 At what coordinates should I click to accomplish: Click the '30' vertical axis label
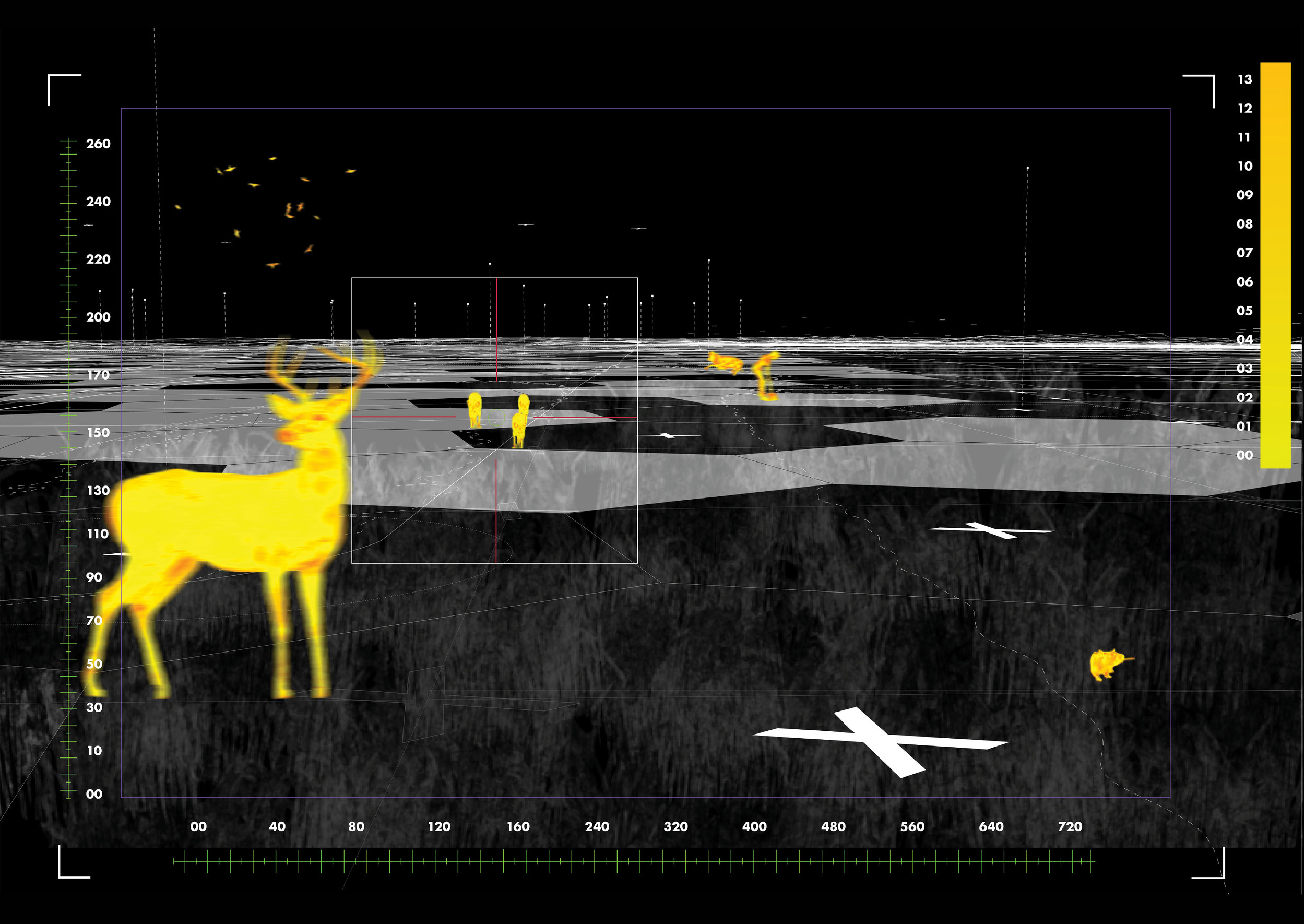(x=94, y=707)
